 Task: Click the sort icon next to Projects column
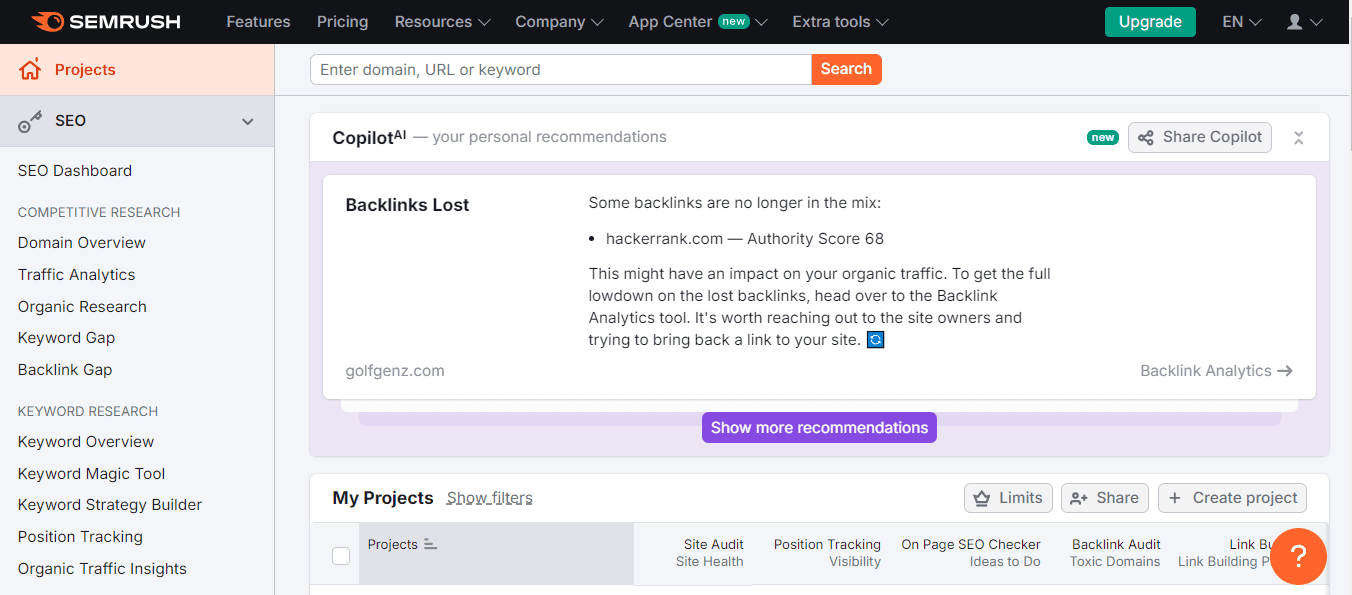tap(431, 544)
